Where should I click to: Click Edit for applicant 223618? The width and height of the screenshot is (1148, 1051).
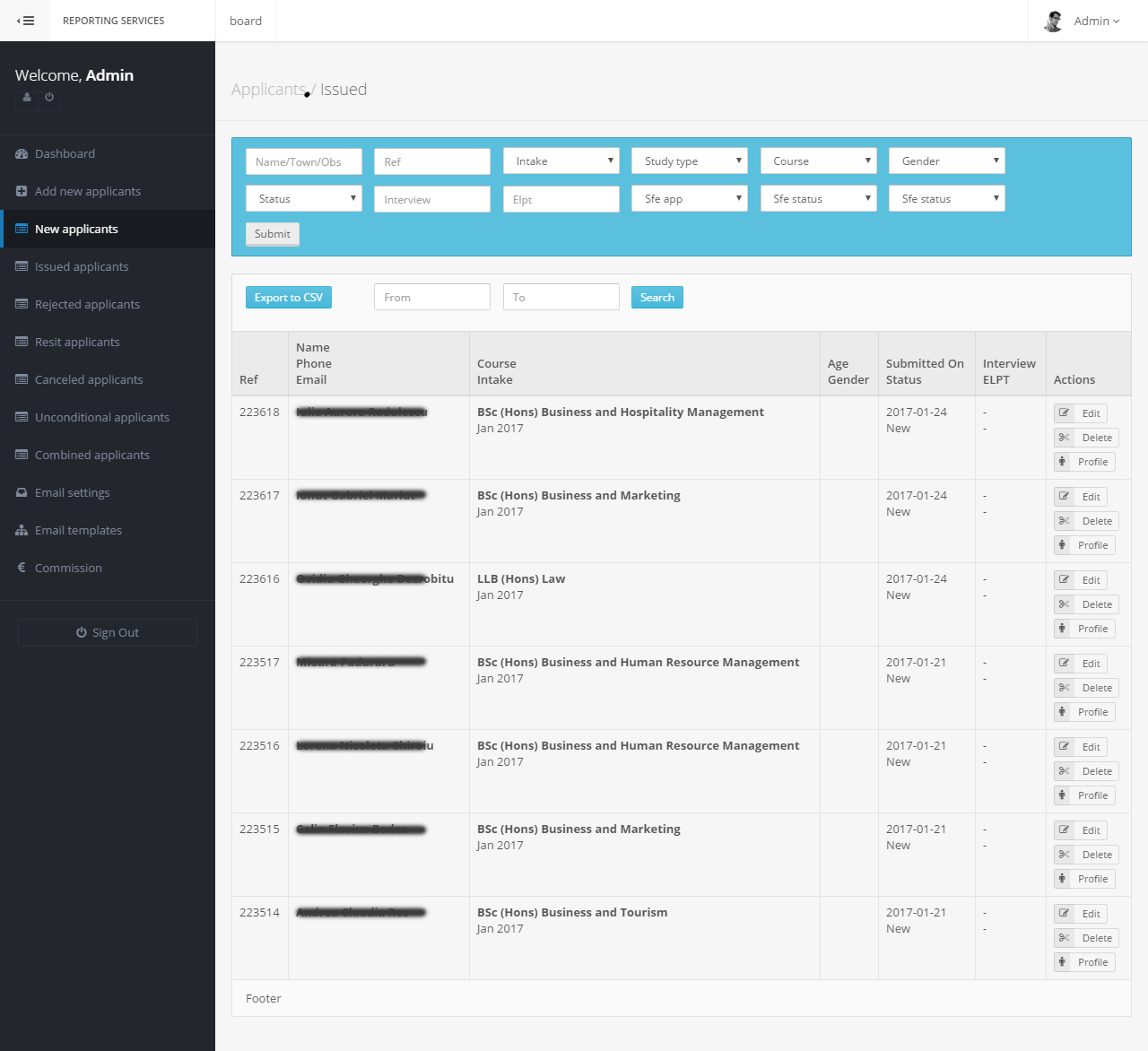coord(1081,413)
